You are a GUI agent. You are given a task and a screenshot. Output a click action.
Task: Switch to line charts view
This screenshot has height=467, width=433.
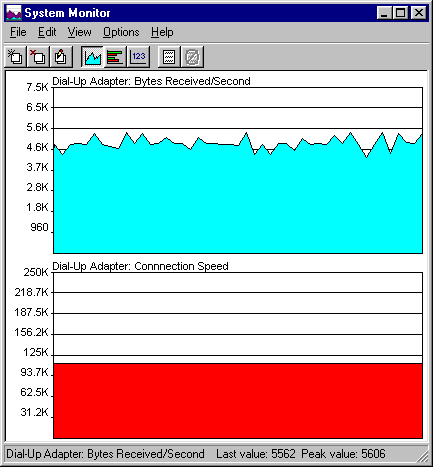point(92,57)
